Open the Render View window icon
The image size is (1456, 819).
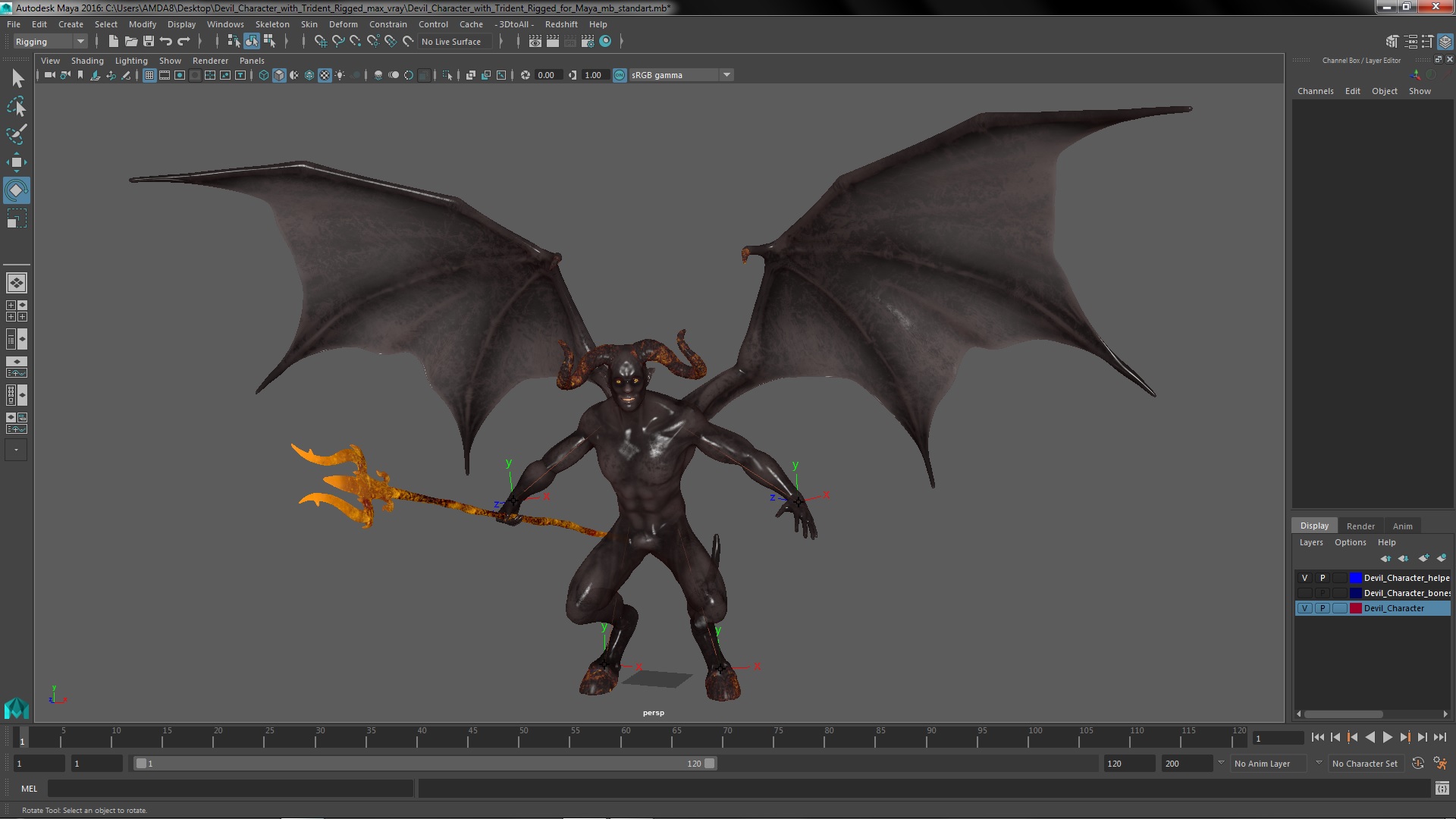(x=535, y=42)
